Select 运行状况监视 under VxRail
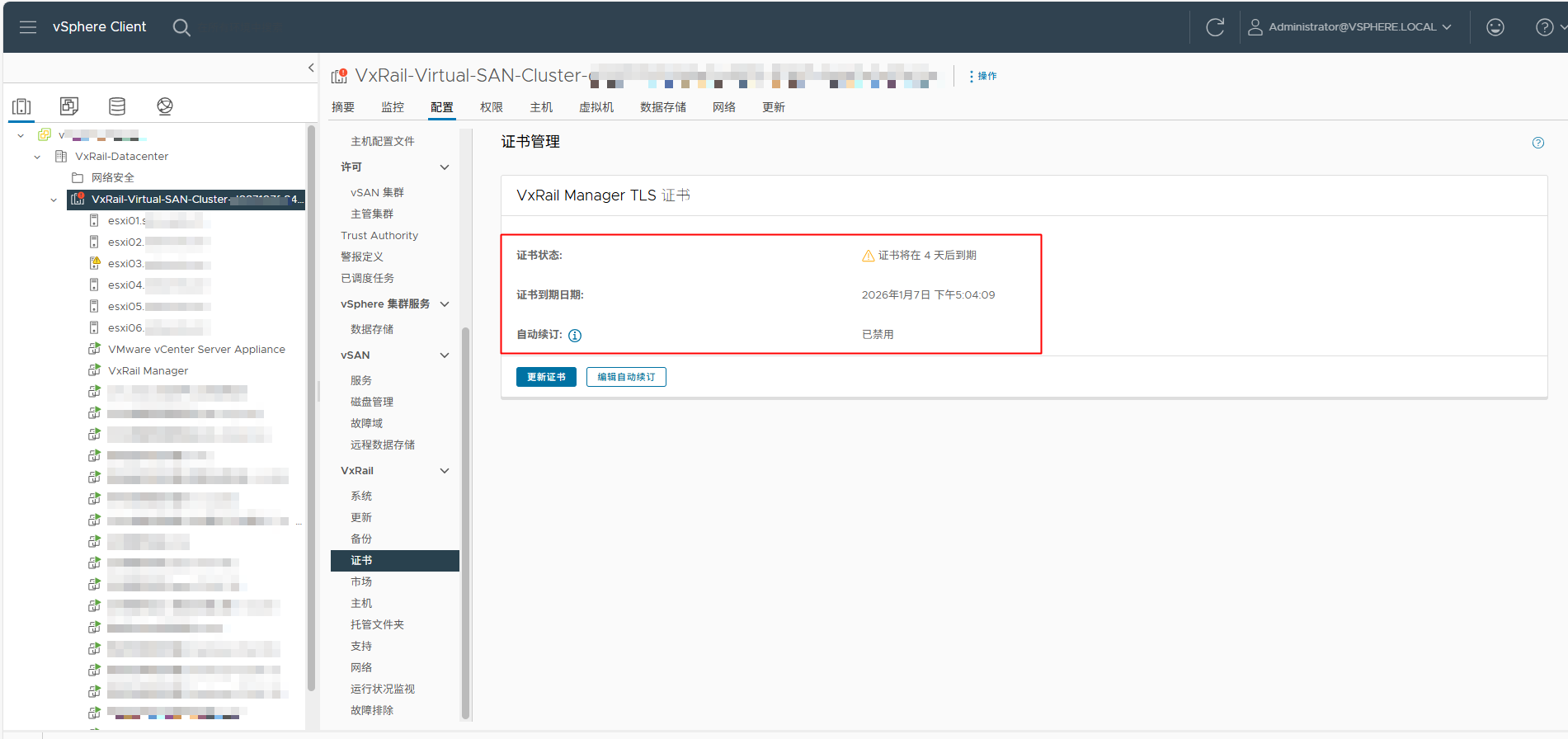 [x=383, y=689]
